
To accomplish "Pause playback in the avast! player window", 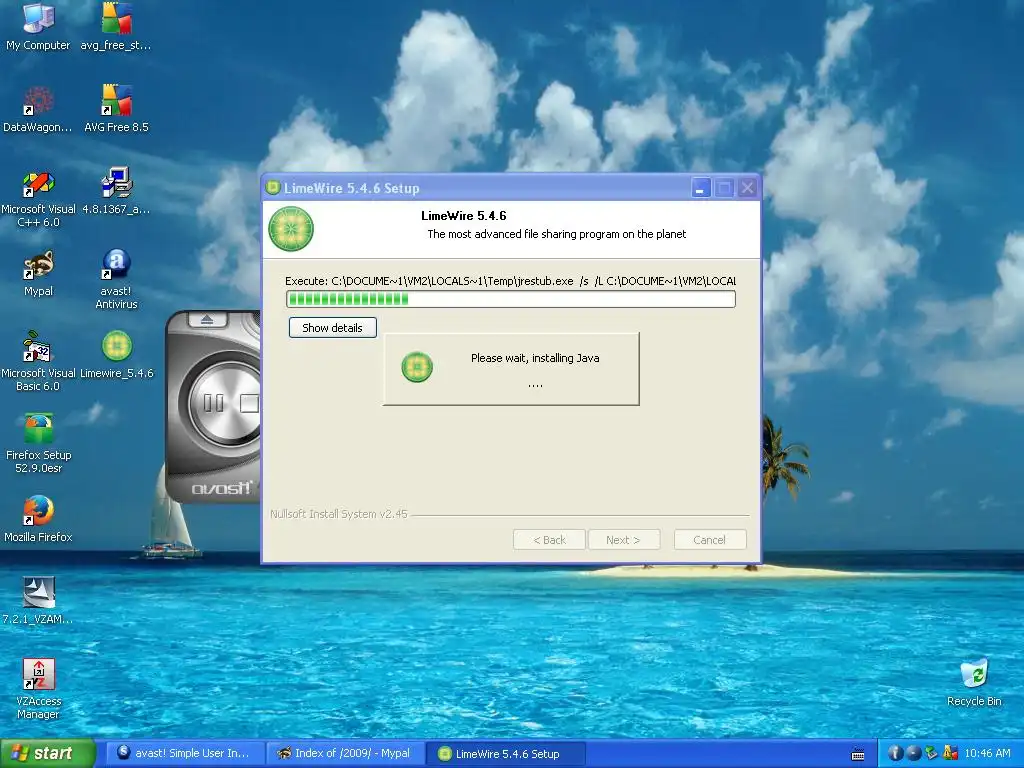I will click(x=214, y=403).
